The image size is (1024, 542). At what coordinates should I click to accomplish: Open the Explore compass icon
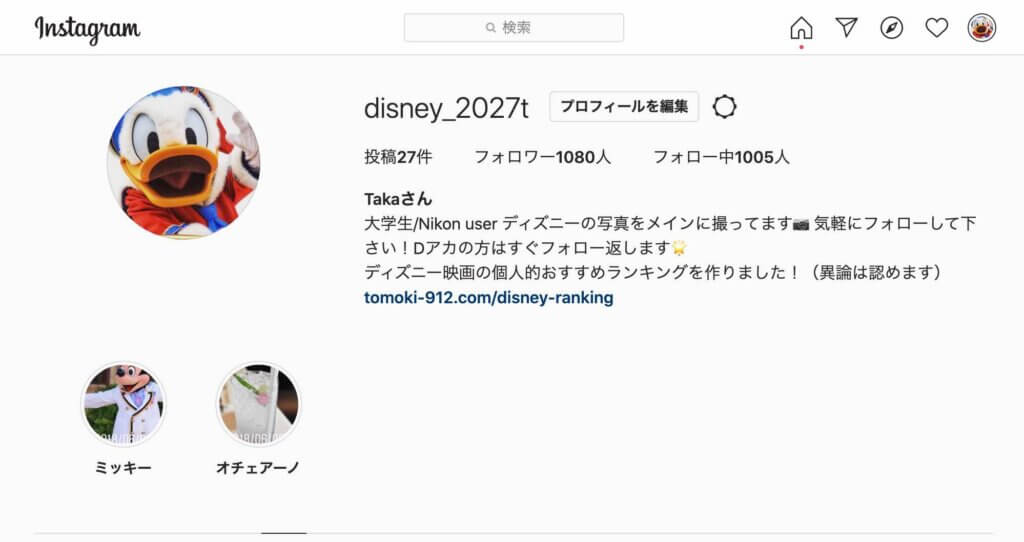tap(891, 28)
